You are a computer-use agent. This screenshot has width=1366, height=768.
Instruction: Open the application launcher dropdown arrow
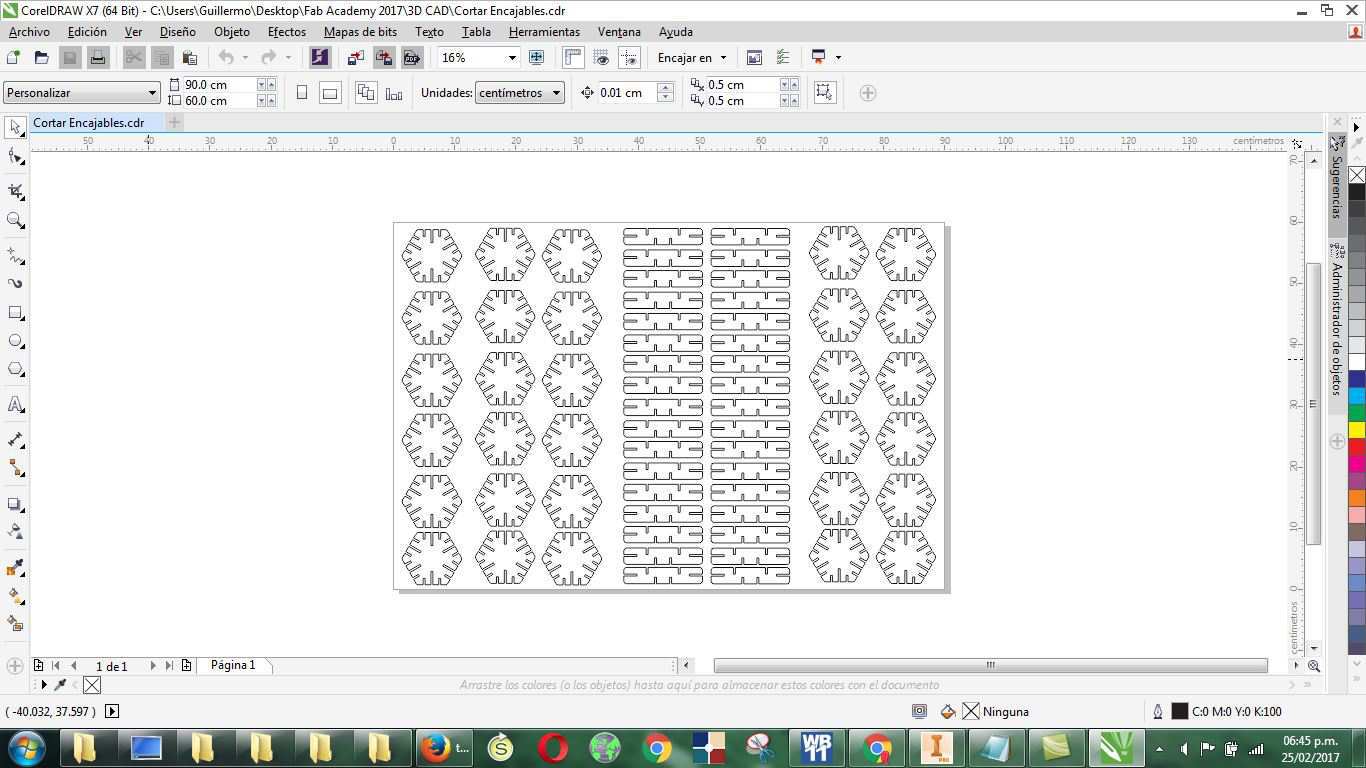click(838, 58)
